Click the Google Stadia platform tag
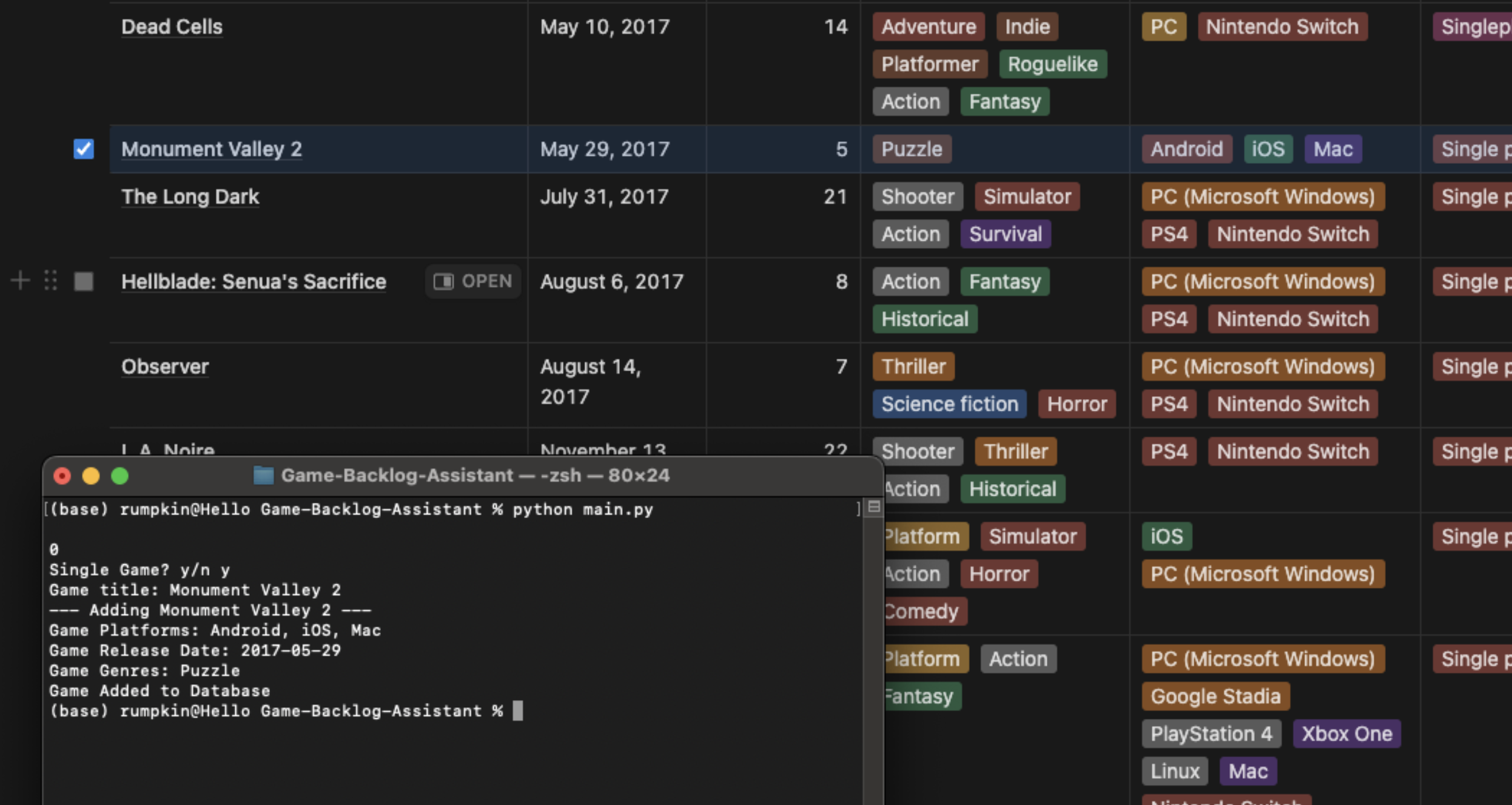The height and width of the screenshot is (805, 1512). pos(1215,696)
